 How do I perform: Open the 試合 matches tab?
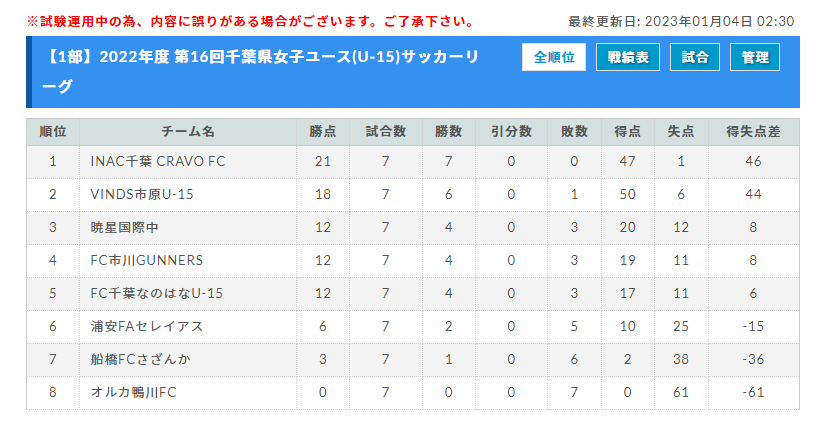(x=695, y=57)
